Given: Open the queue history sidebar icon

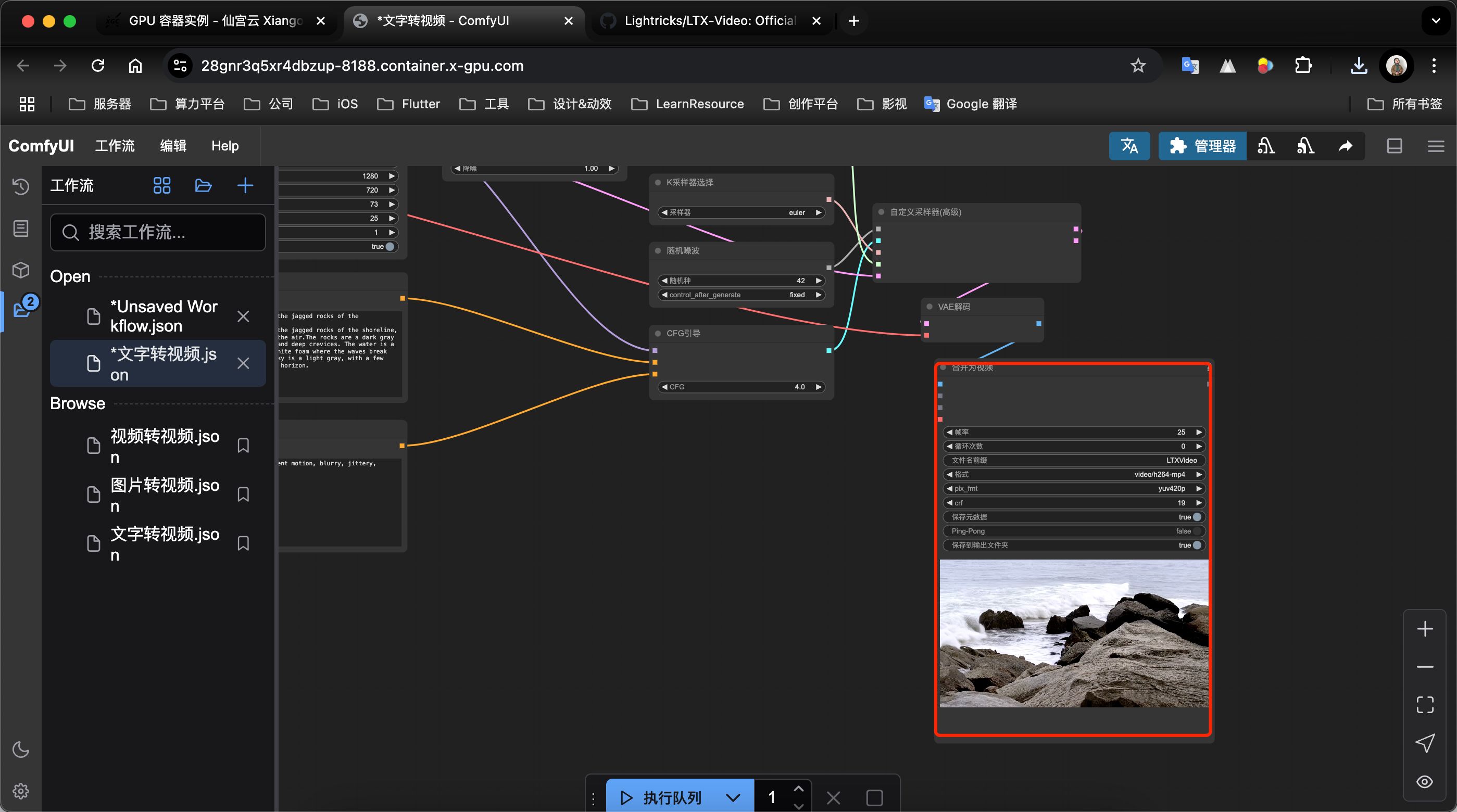Looking at the screenshot, I should coord(21,186).
